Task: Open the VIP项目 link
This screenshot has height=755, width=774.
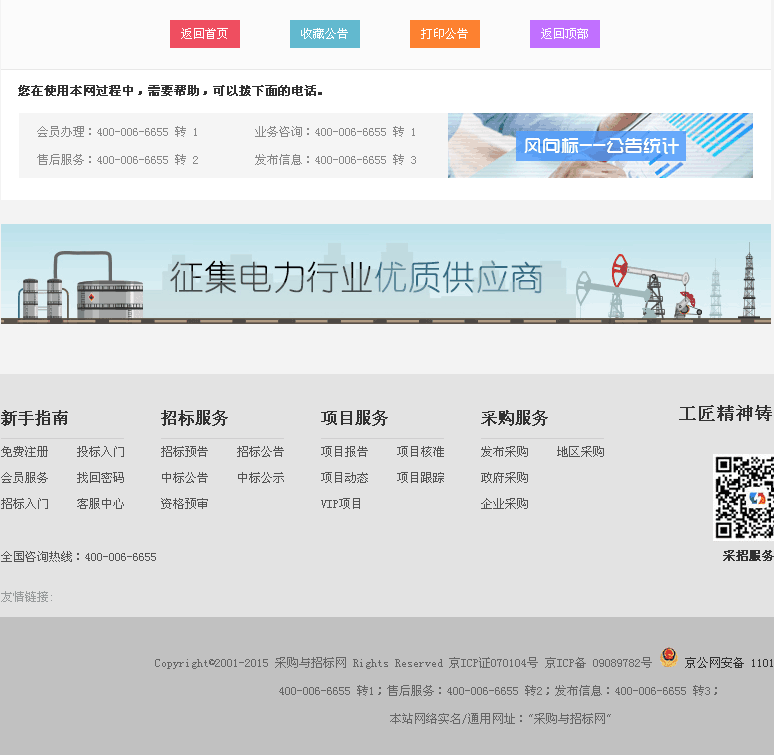Action: [342, 504]
